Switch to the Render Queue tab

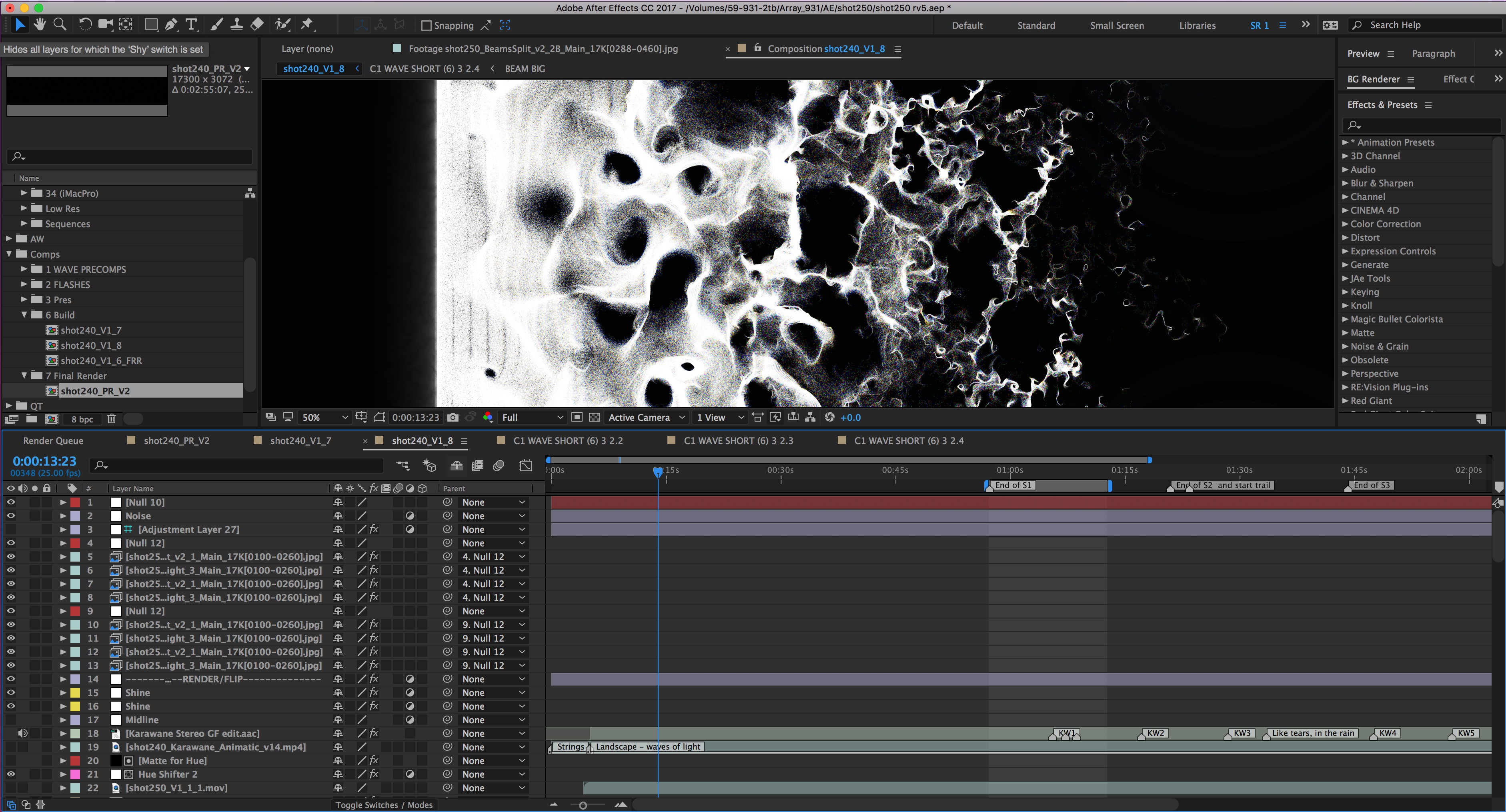click(53, 441)
